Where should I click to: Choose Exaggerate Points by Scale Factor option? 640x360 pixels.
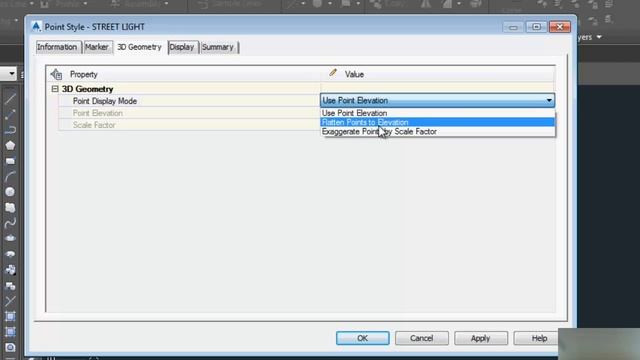coord(438,131)
